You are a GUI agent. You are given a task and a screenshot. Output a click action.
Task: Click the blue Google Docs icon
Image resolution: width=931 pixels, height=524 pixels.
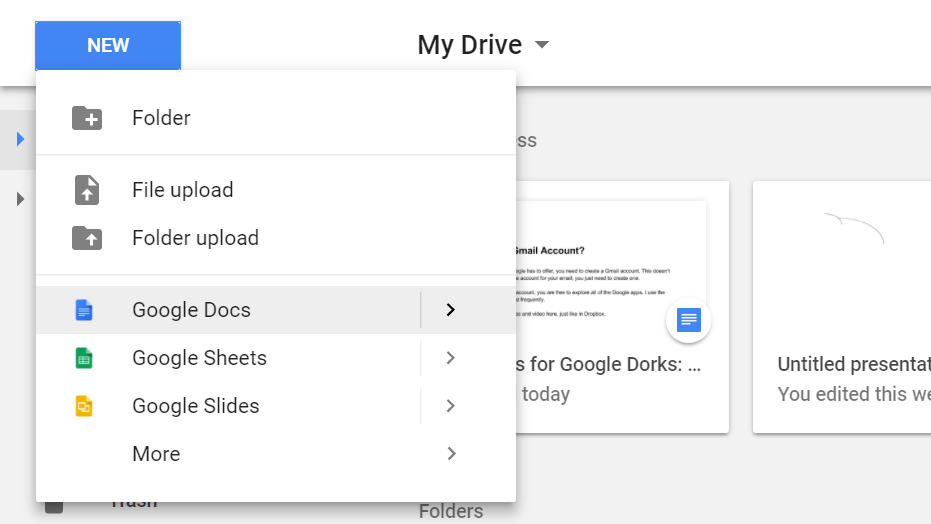pos(84,310)
